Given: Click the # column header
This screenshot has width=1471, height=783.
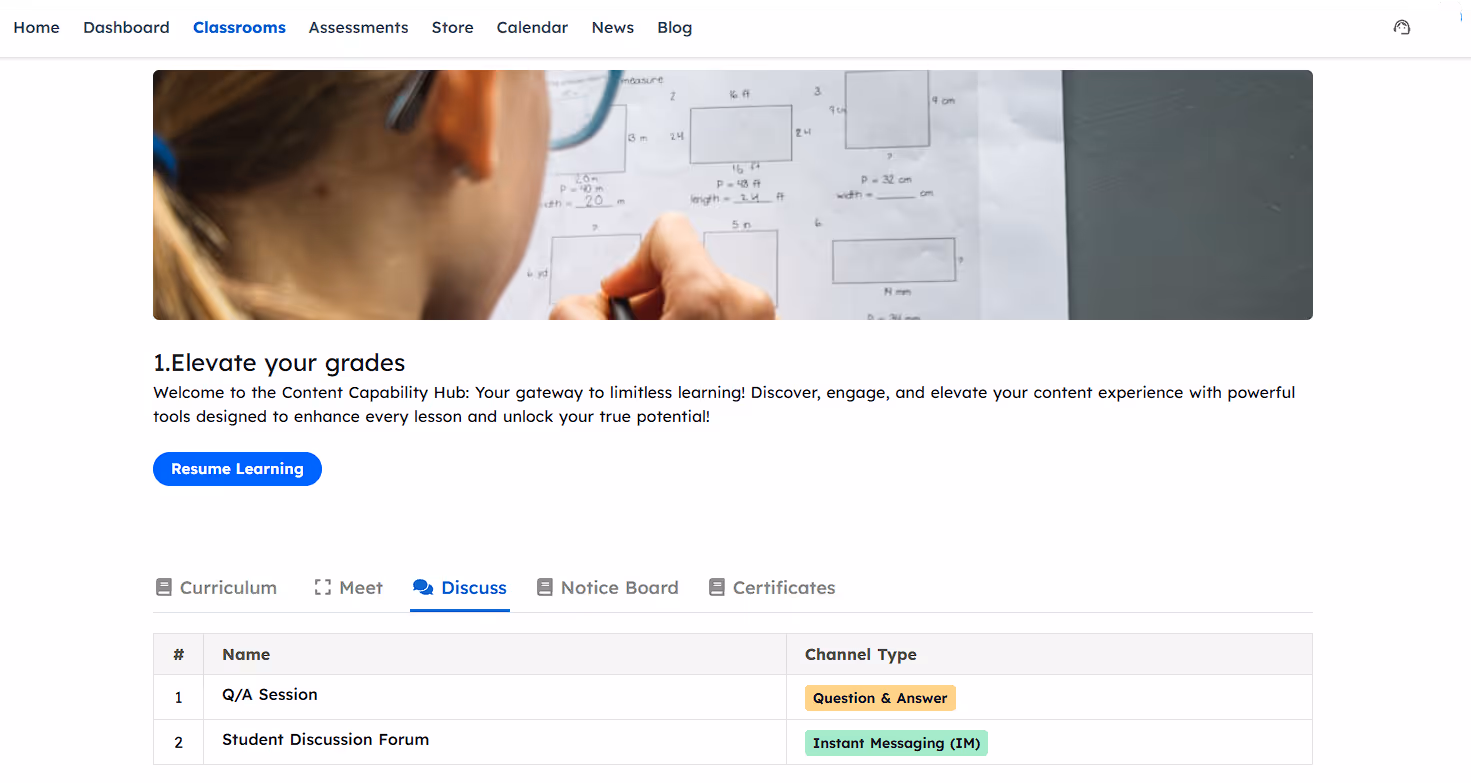Looking at the screenshot, I should (x=178, y=654).
